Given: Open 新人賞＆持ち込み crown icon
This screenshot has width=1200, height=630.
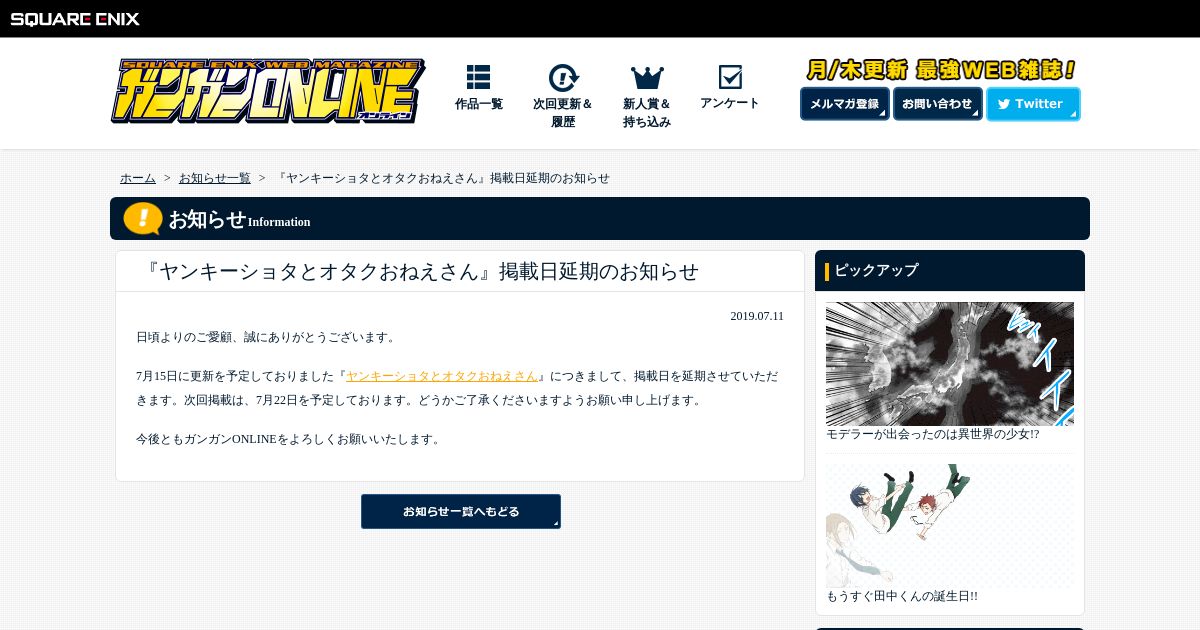Looking at the screenshot, I should pos(647,78).
